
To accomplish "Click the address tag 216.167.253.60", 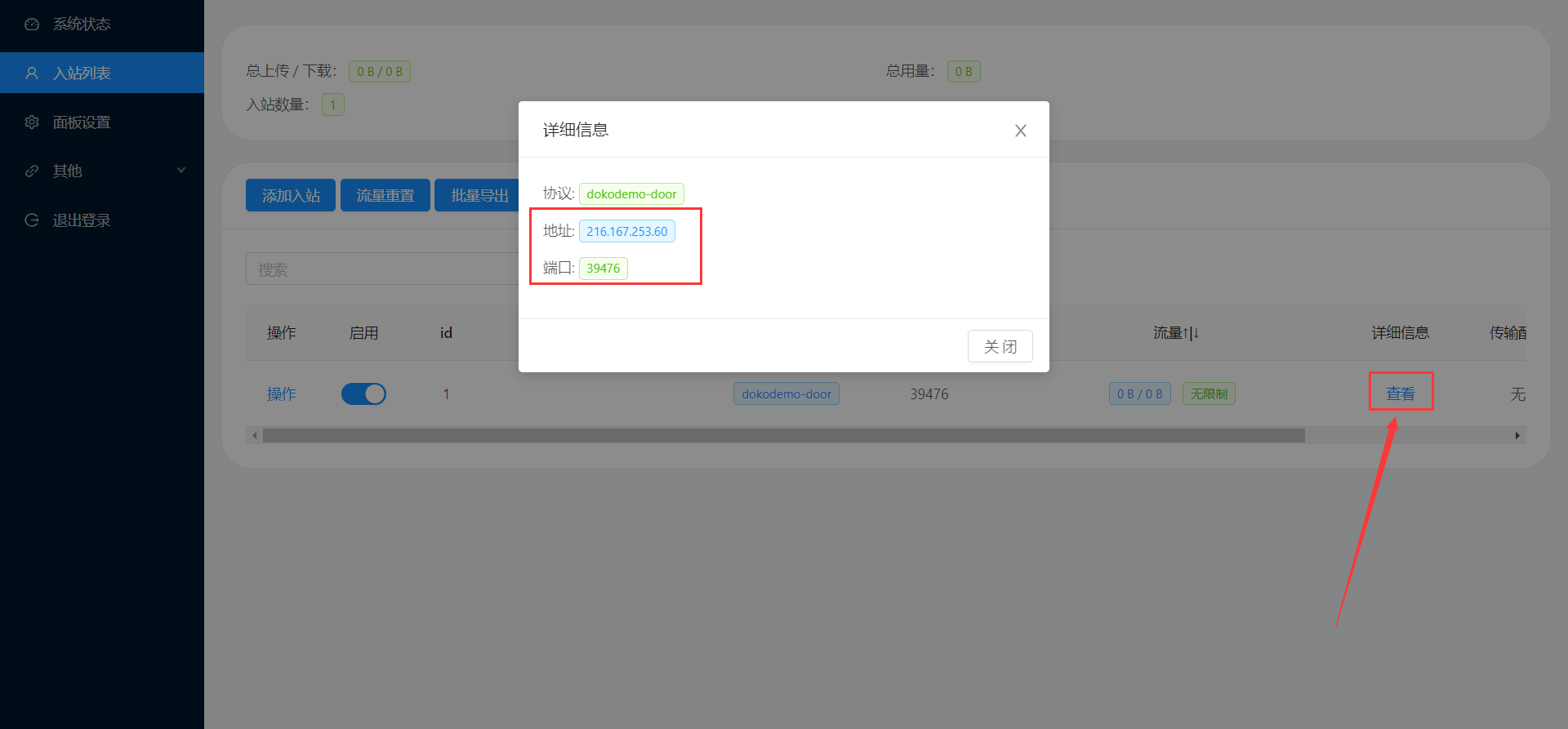I will pyautogui.click(x=626, y=232).
